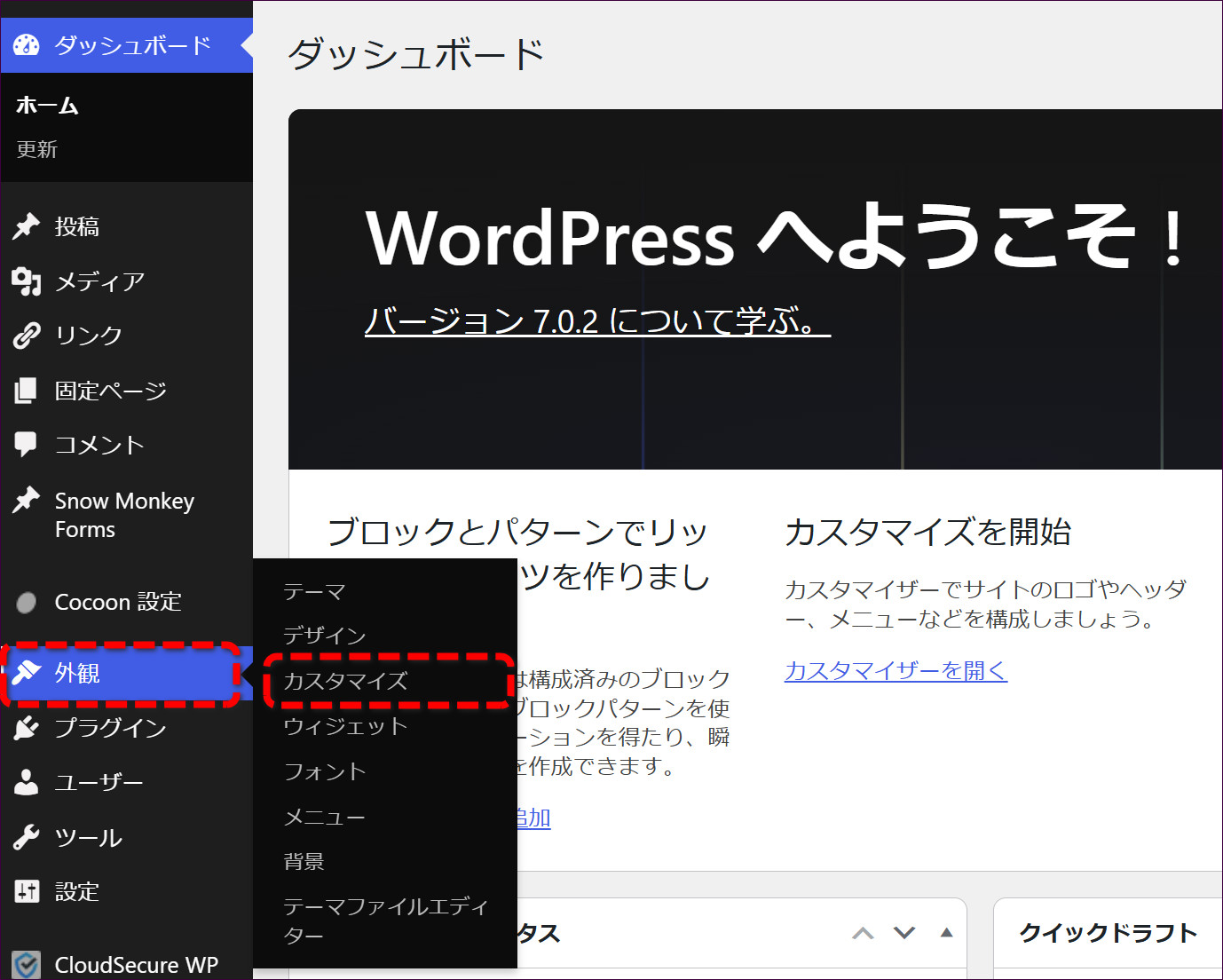Choose メニュー in the flyout menu
1223x980 pixels.
(x=325, y=817)
